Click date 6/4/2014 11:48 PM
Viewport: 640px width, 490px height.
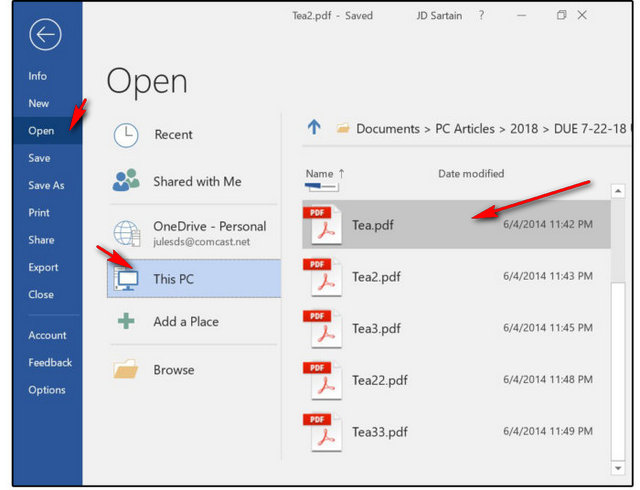548,379
